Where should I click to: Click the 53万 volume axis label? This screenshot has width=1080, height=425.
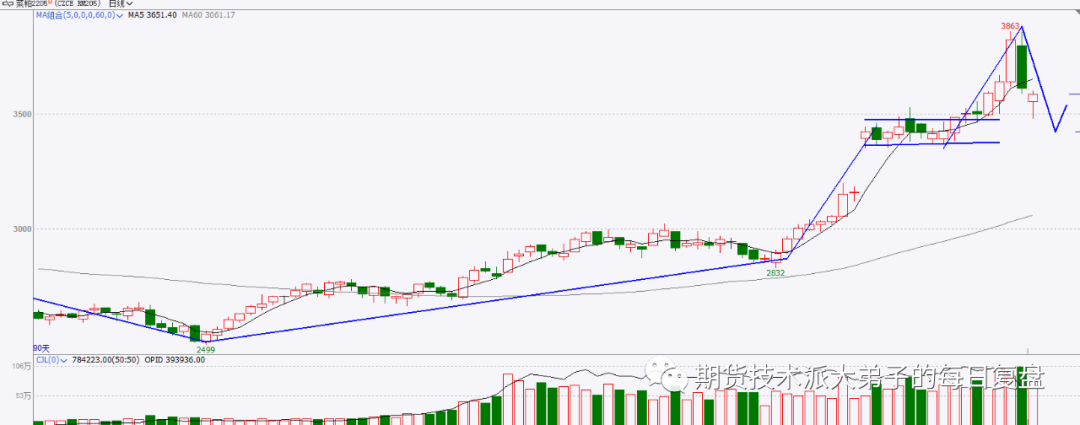(23, 396)
